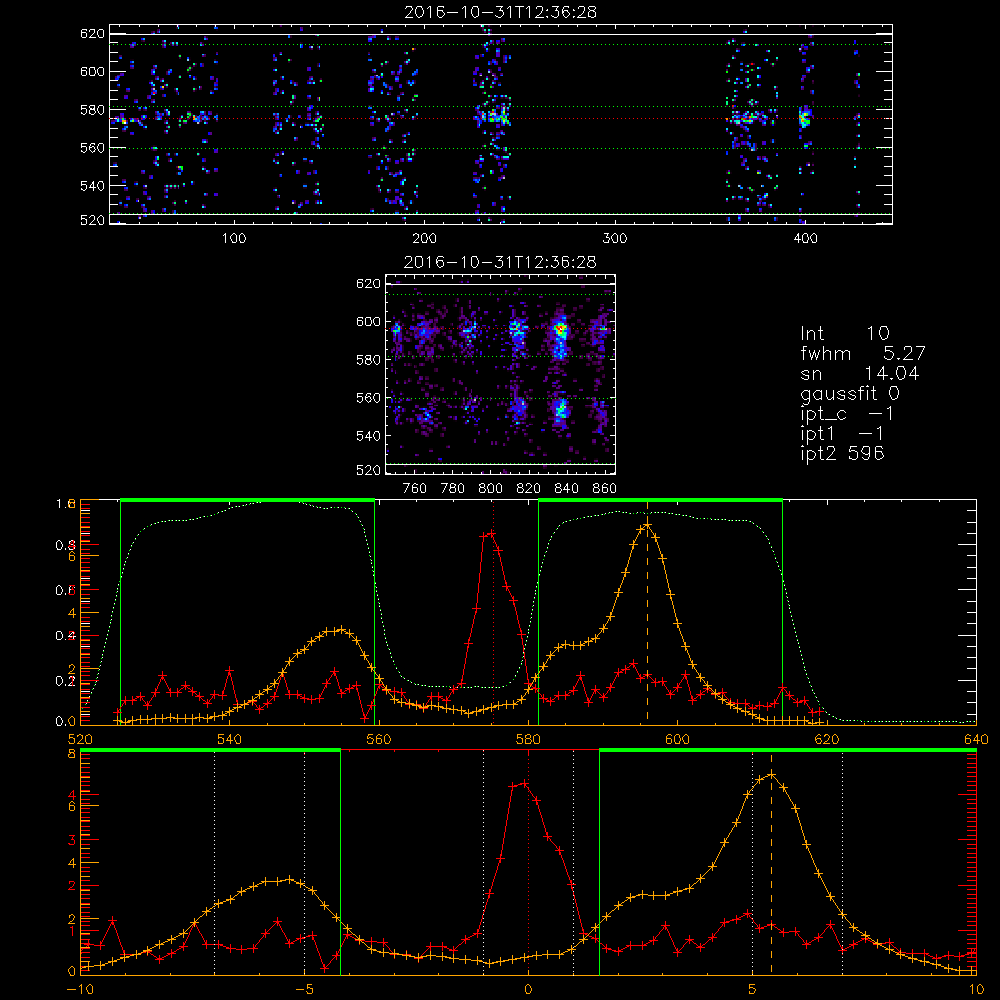Click the orange axis label 520 under the profile plot
1000x1000 pixels.
pyautogui.click(x=80, y=739)
